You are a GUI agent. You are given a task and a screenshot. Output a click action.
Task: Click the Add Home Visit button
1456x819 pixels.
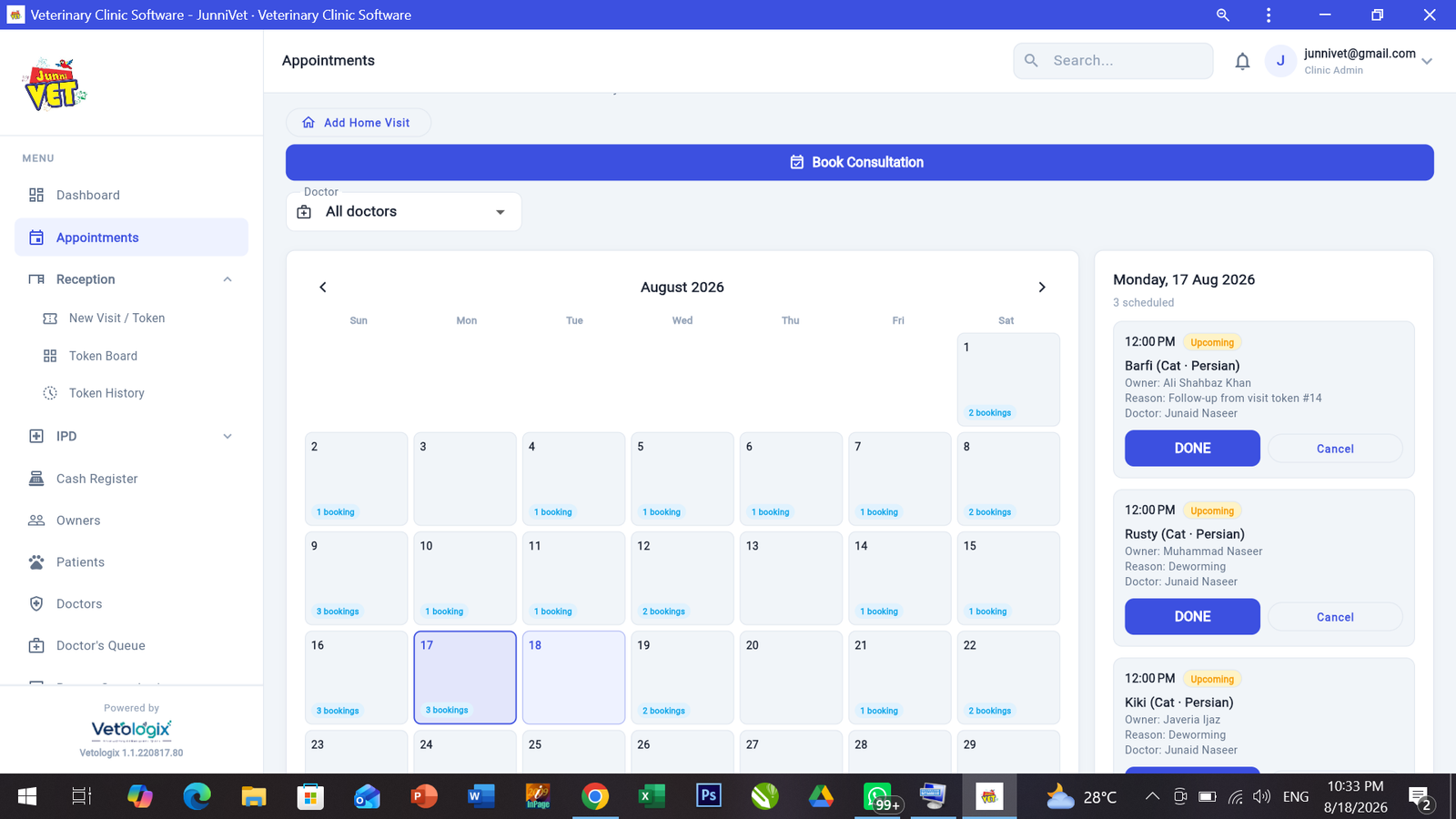click(x=358, y=123)
